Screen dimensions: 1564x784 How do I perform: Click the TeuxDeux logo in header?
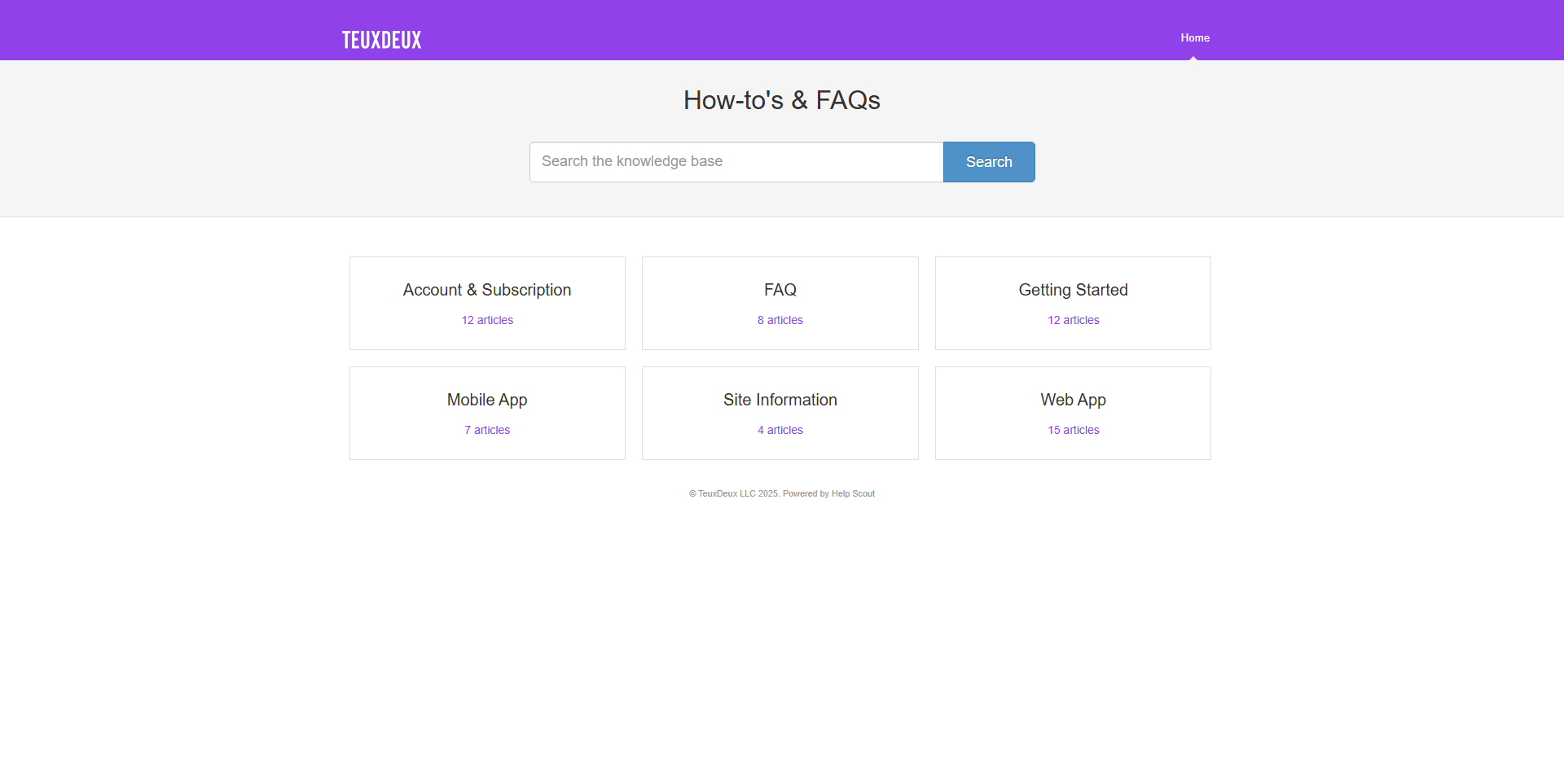click(x=381, y=40)
